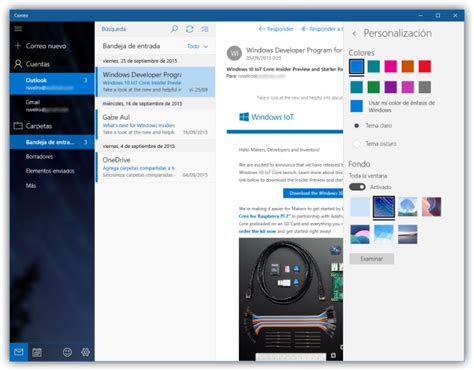Open the order the kit now link
Image resolution: width=474 pixels, height=371 pixels.
[x=257, y=231]
